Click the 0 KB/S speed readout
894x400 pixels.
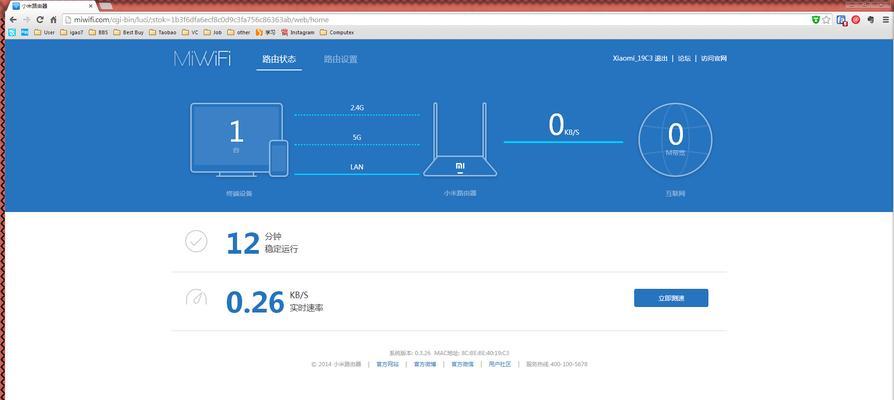click(563, 125)
